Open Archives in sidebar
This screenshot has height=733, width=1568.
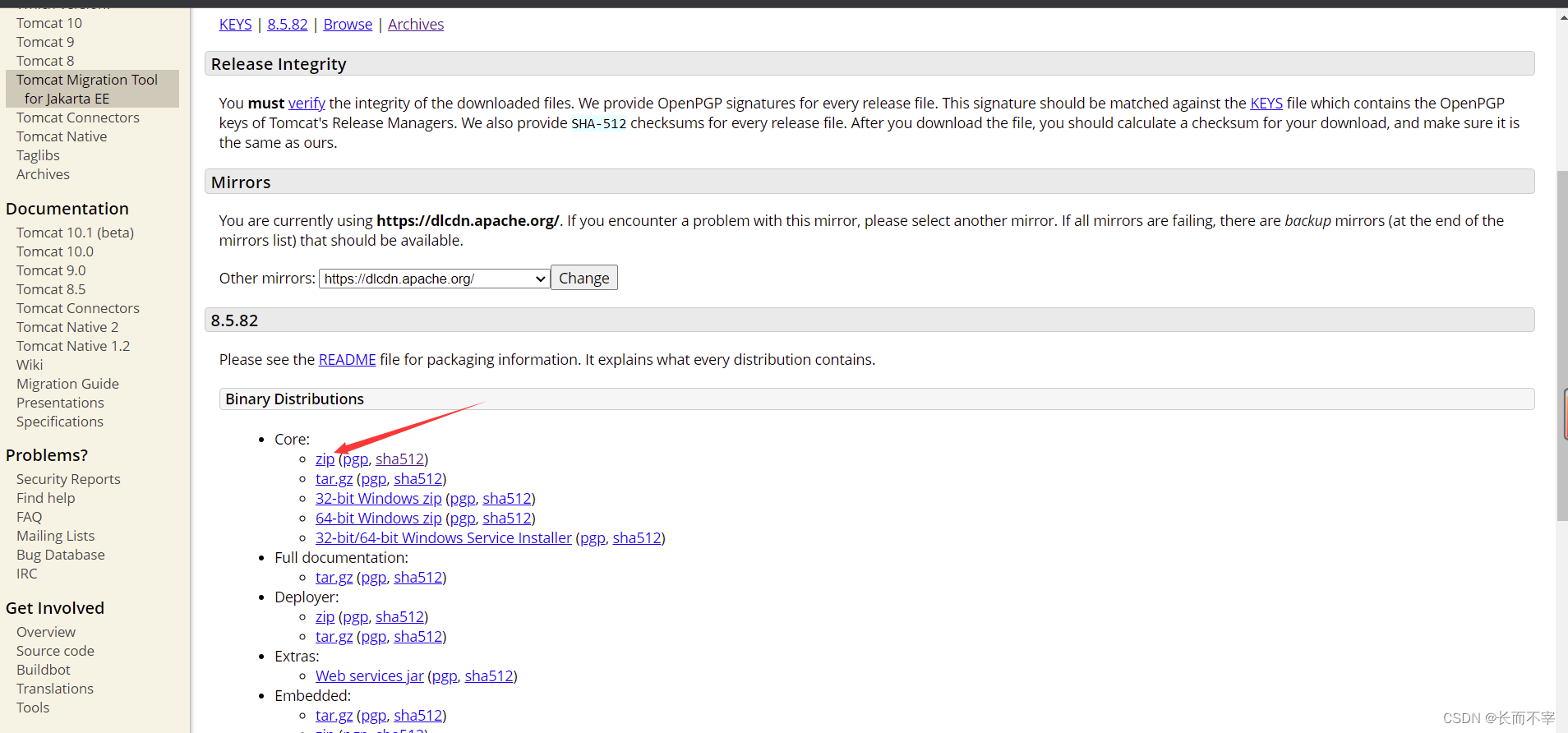tap(43, 174)
